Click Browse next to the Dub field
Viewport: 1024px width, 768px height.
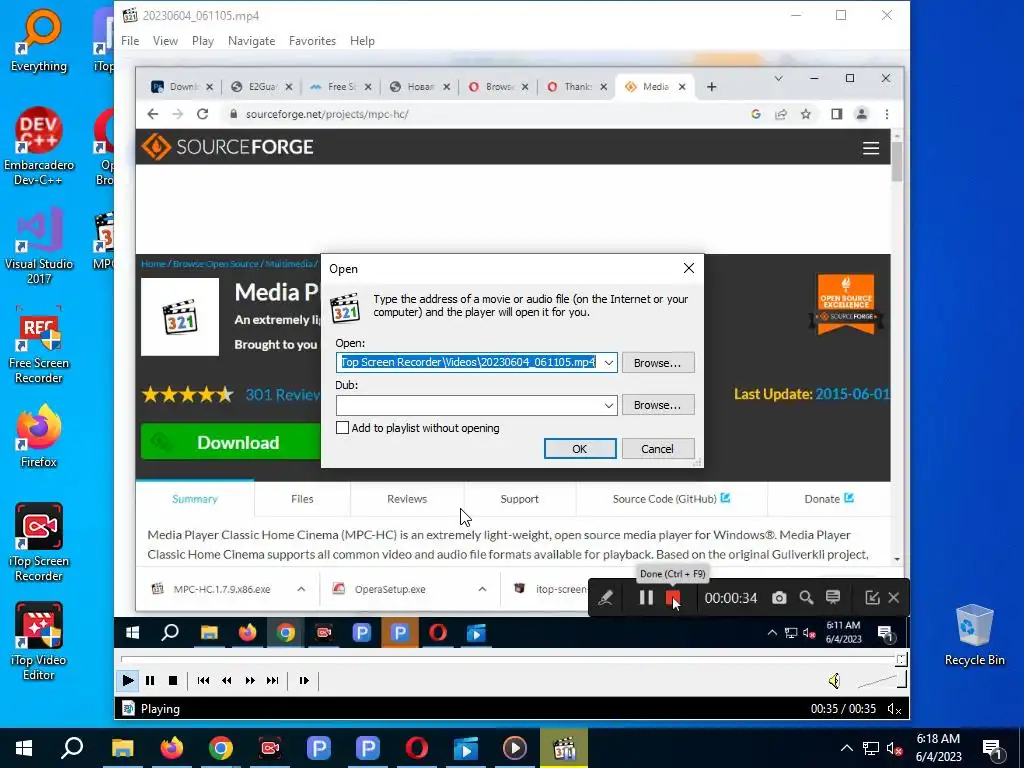pyautogui.click(x=658, y=405)
